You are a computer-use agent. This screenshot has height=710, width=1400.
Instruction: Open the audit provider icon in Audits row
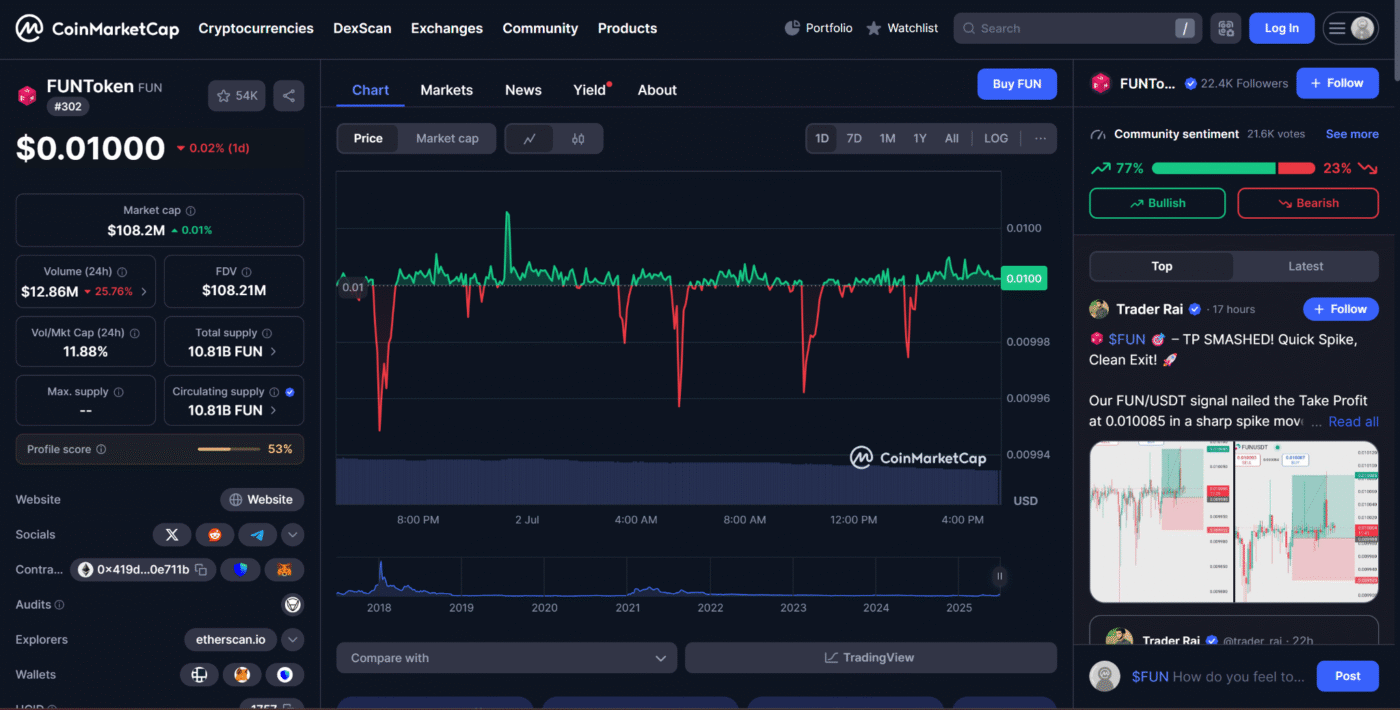[293, 604]
